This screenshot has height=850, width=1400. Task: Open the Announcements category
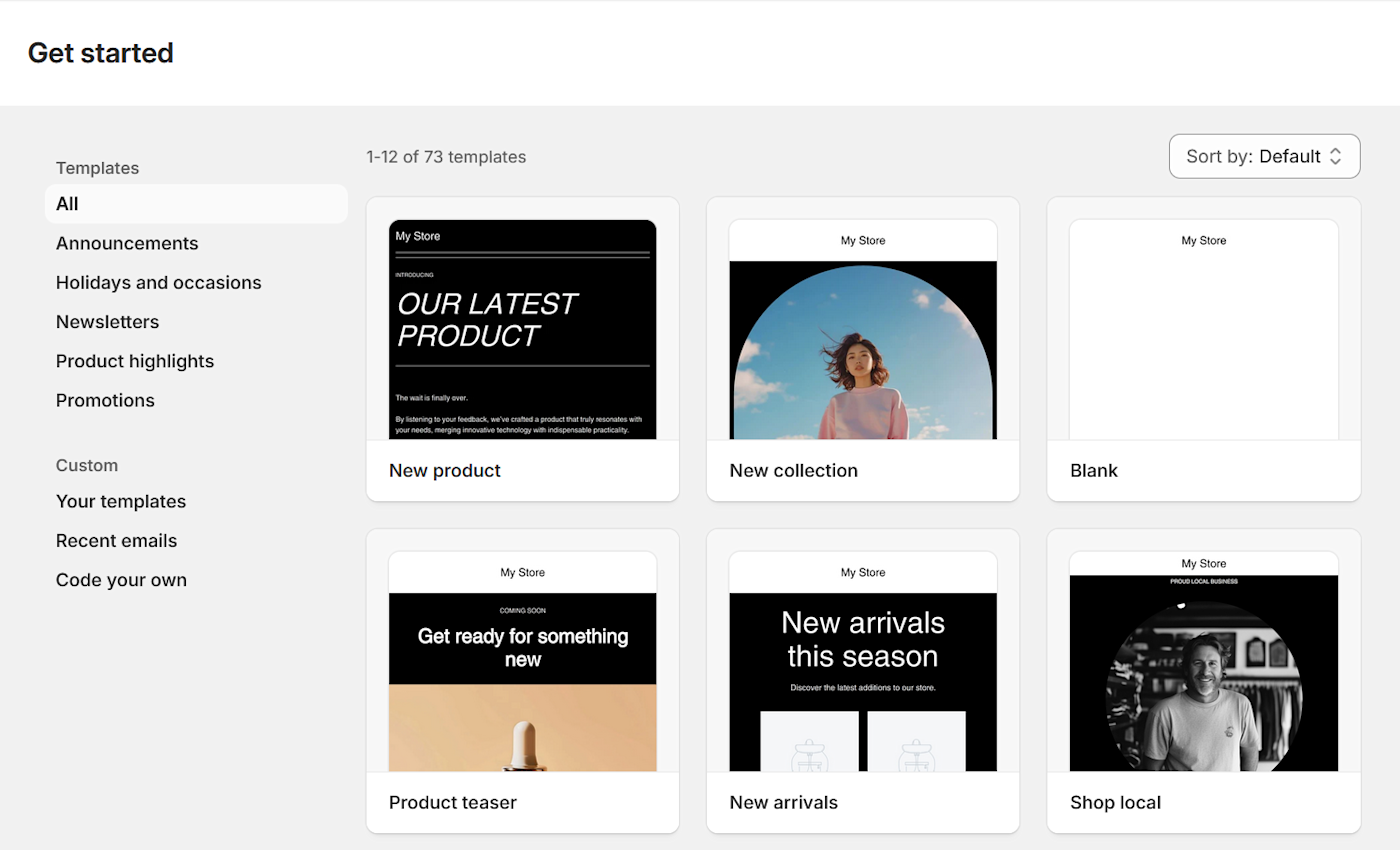tap(127, 243)
